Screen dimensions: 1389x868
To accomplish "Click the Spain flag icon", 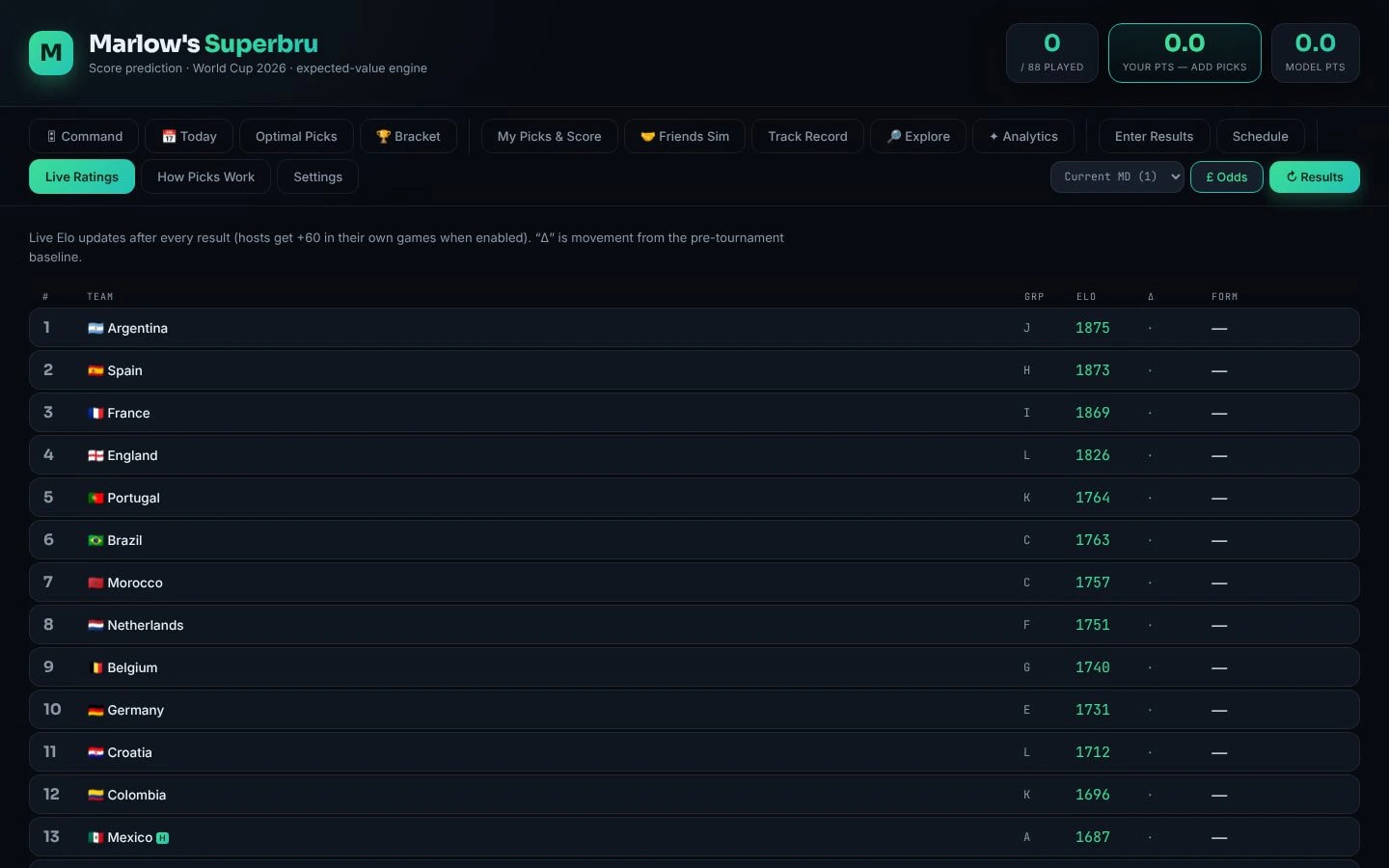I will (x=95, y=370).
